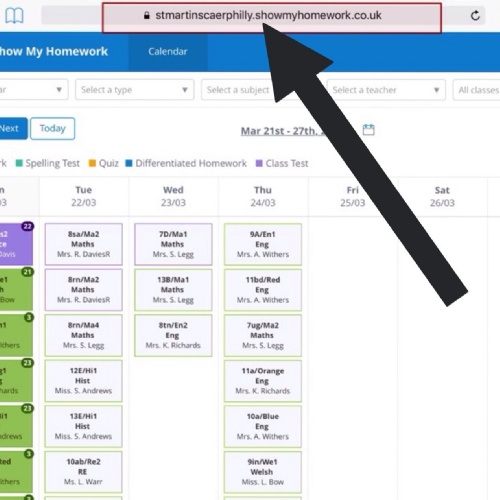This screenshot has height=500, width=500.
Task: Reload the page with refresh icon
Action: click(475, 15)
